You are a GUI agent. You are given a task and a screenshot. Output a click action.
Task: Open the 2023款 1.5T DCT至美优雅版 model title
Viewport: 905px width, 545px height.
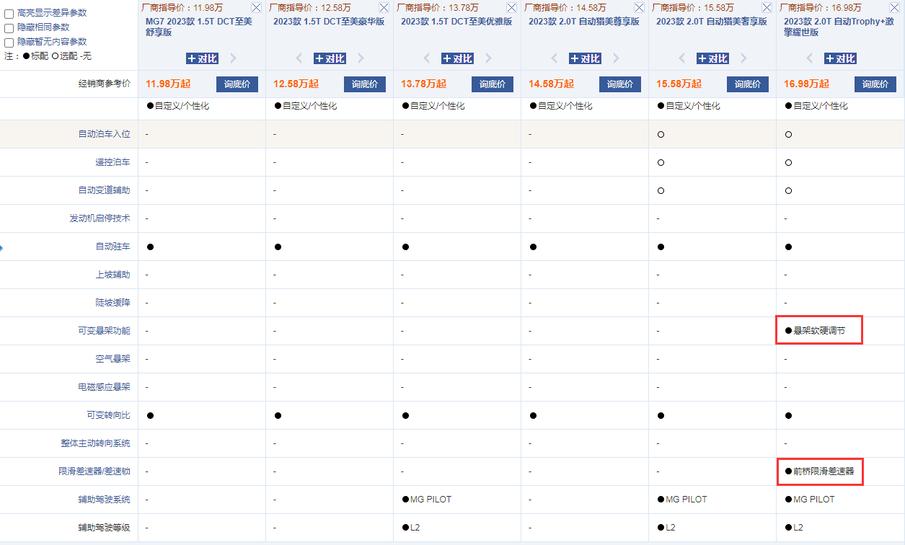[x=457, y=21]
